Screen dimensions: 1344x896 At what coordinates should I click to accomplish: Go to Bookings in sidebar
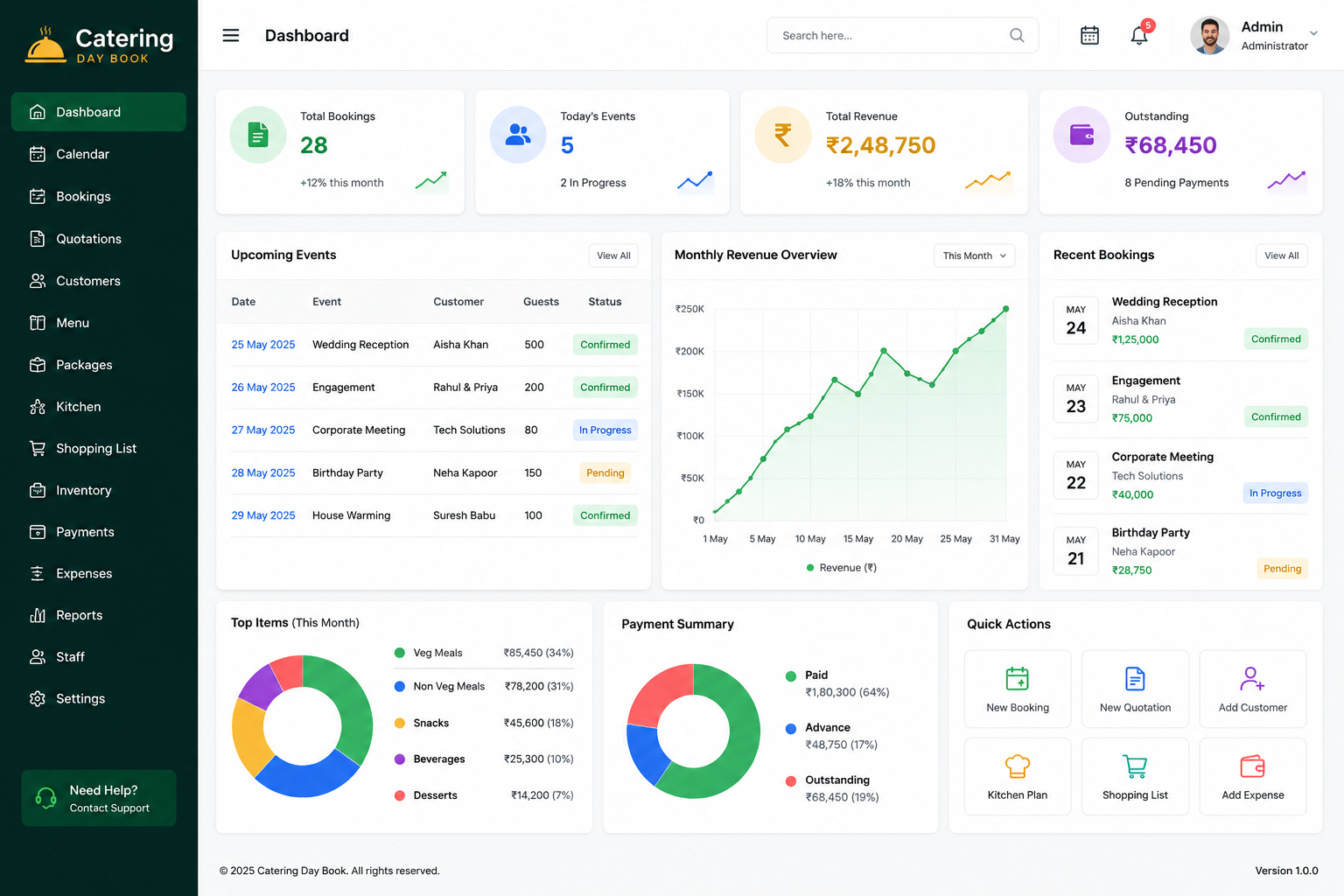99,196
